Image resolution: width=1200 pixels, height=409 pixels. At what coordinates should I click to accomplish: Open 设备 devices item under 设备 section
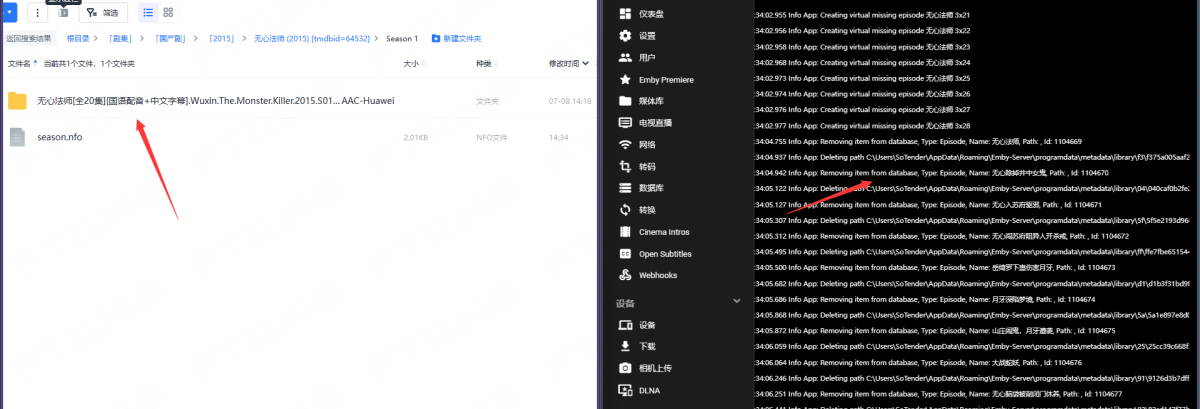(647, 325)
